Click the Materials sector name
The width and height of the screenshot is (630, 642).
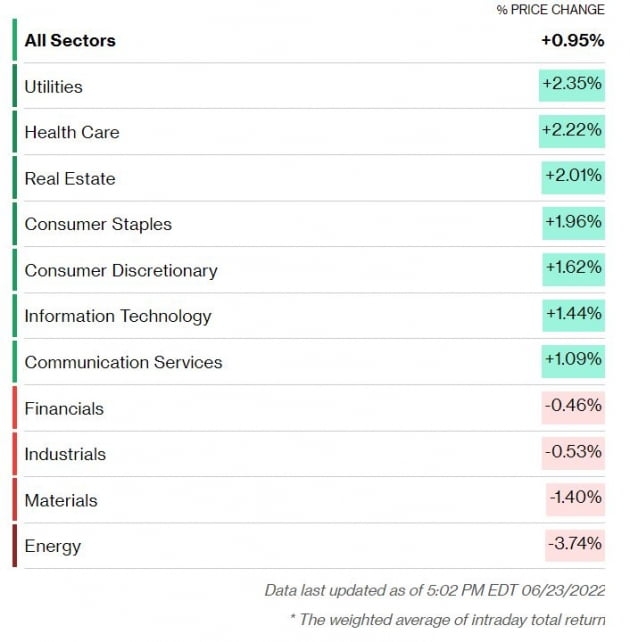(61, 500)
